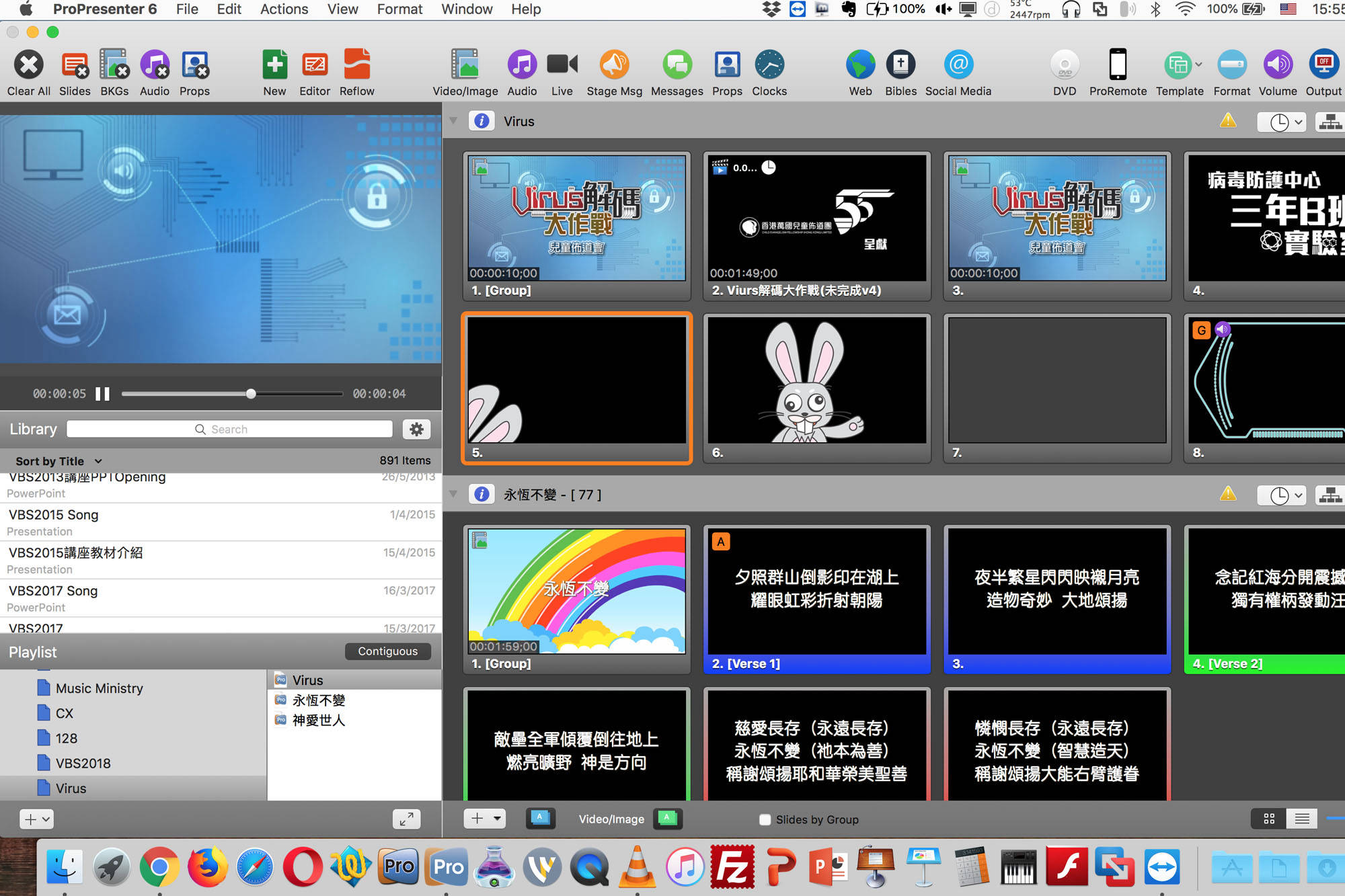Open the Actions menu
The width and height of the screenshot is (1345, 896).
(x=284, y=9)
